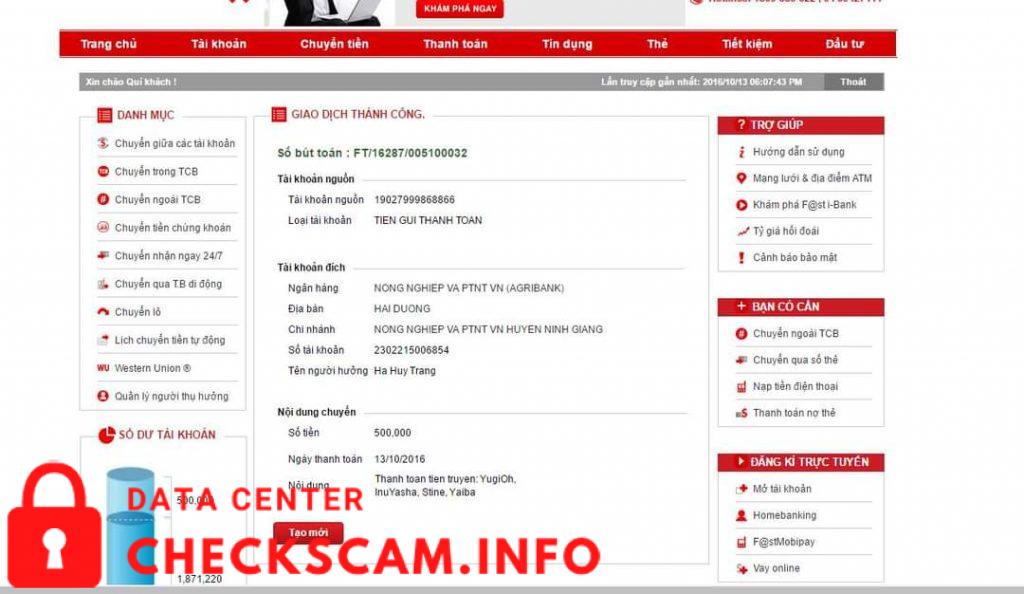Click exclamation icon beside Cảnh báo bảo mật
The image size is (1024, 594).
[x=741, y=257]
